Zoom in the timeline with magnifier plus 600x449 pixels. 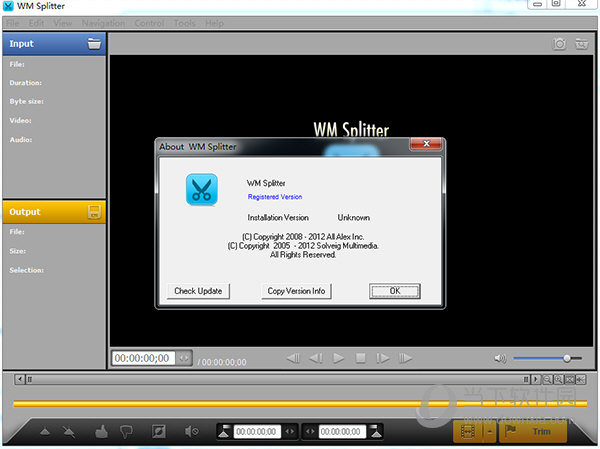559,379
